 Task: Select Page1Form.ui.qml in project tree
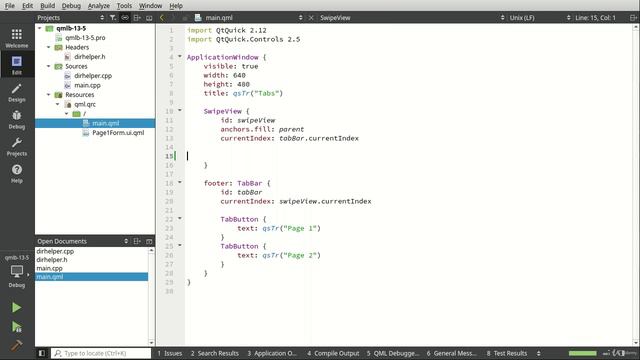click(x=118, y=133)
